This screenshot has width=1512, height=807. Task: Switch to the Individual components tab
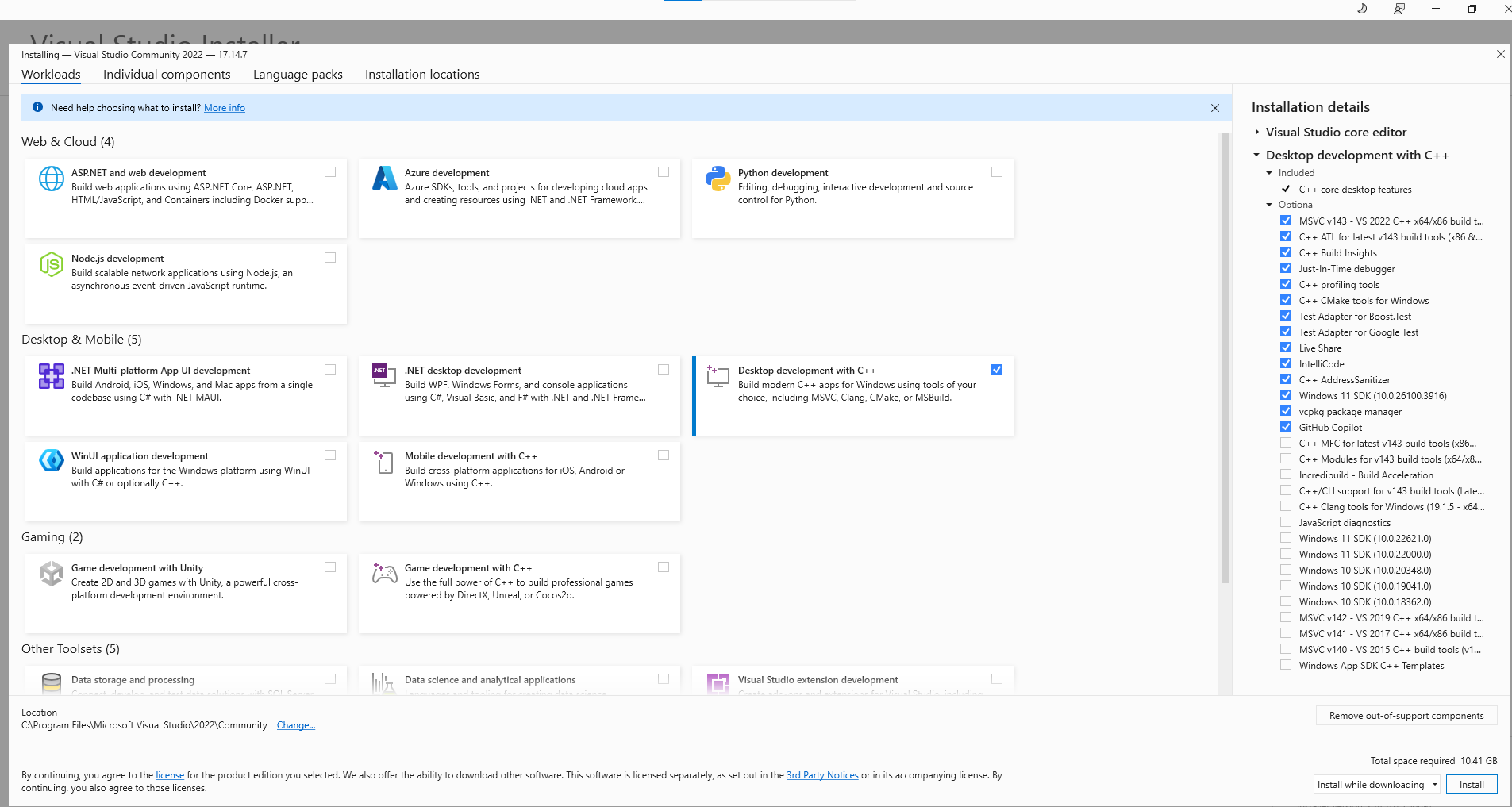[x=167, y=75]
